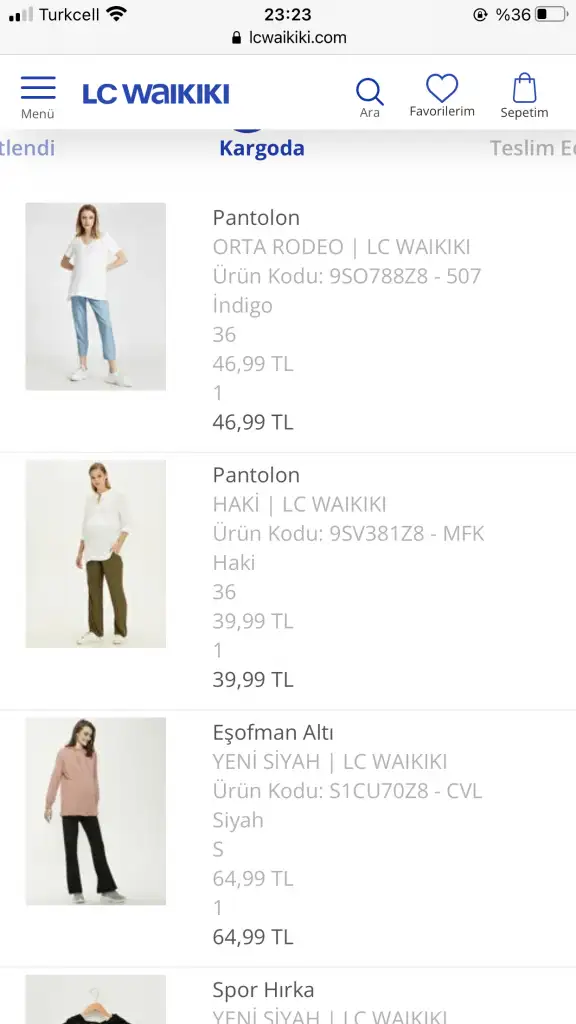This screenshot has height=1024, width=576.
Task: Tap the battery icon in status bar
Action: tap(552, 14)
